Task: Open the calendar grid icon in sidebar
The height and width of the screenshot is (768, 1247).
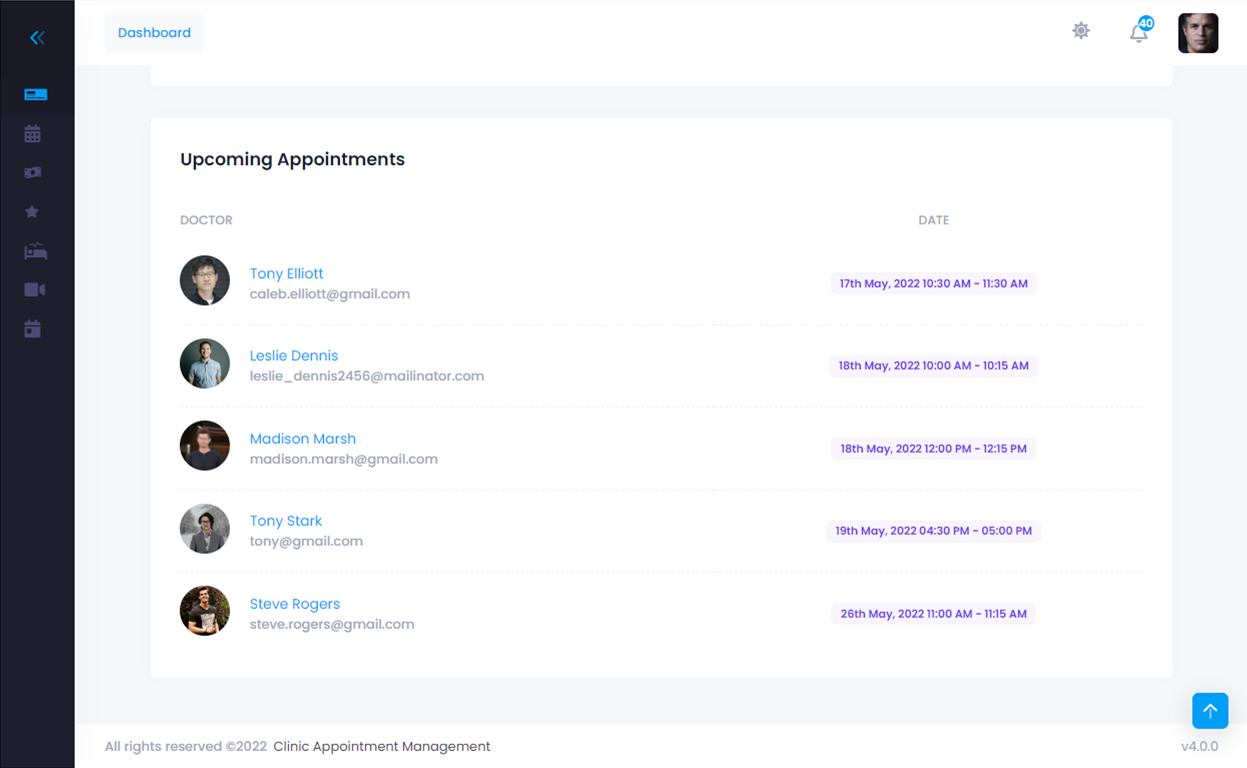Action: click(33, 134)
